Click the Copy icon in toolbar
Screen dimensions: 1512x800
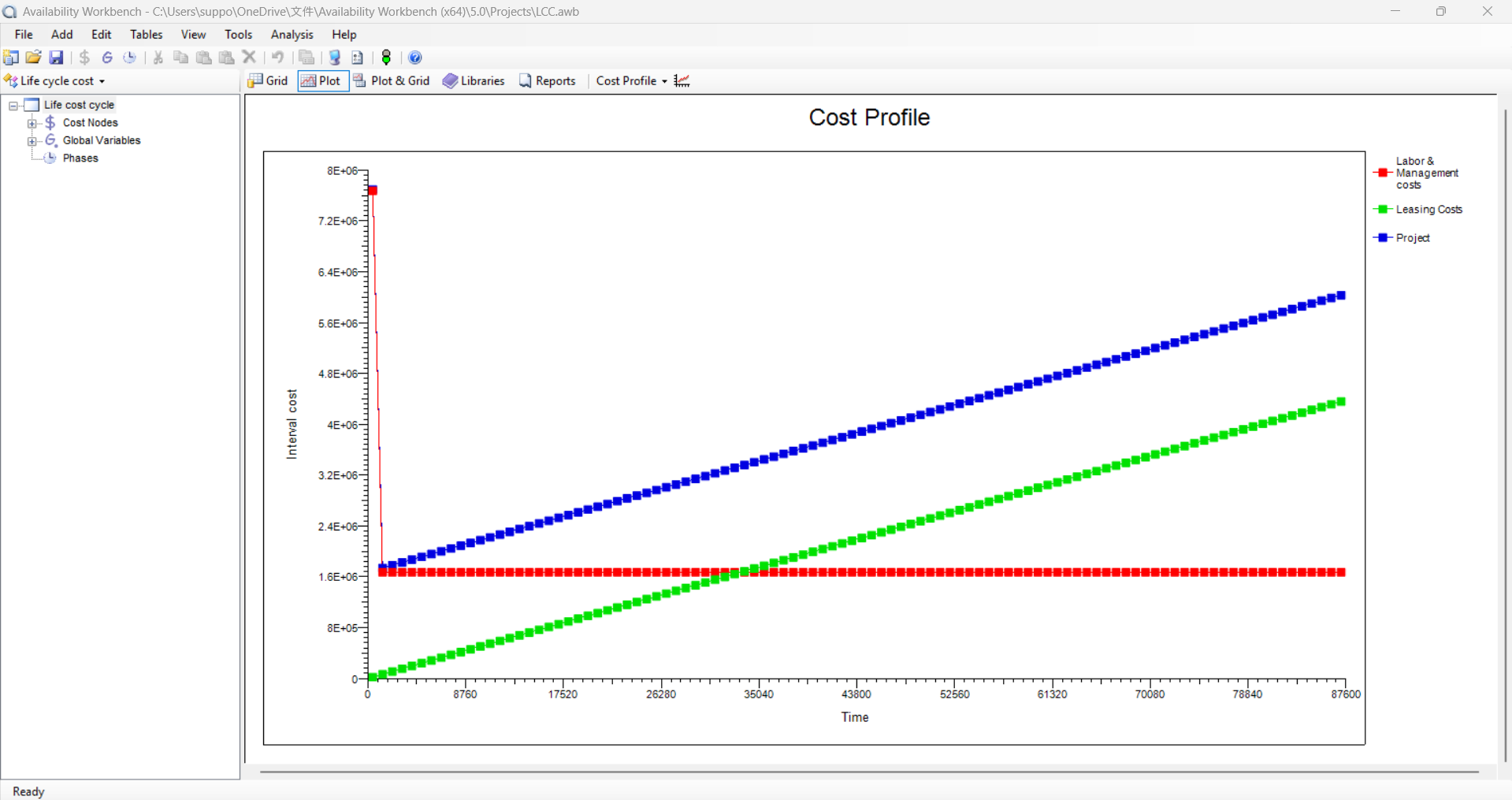point(180,58)
